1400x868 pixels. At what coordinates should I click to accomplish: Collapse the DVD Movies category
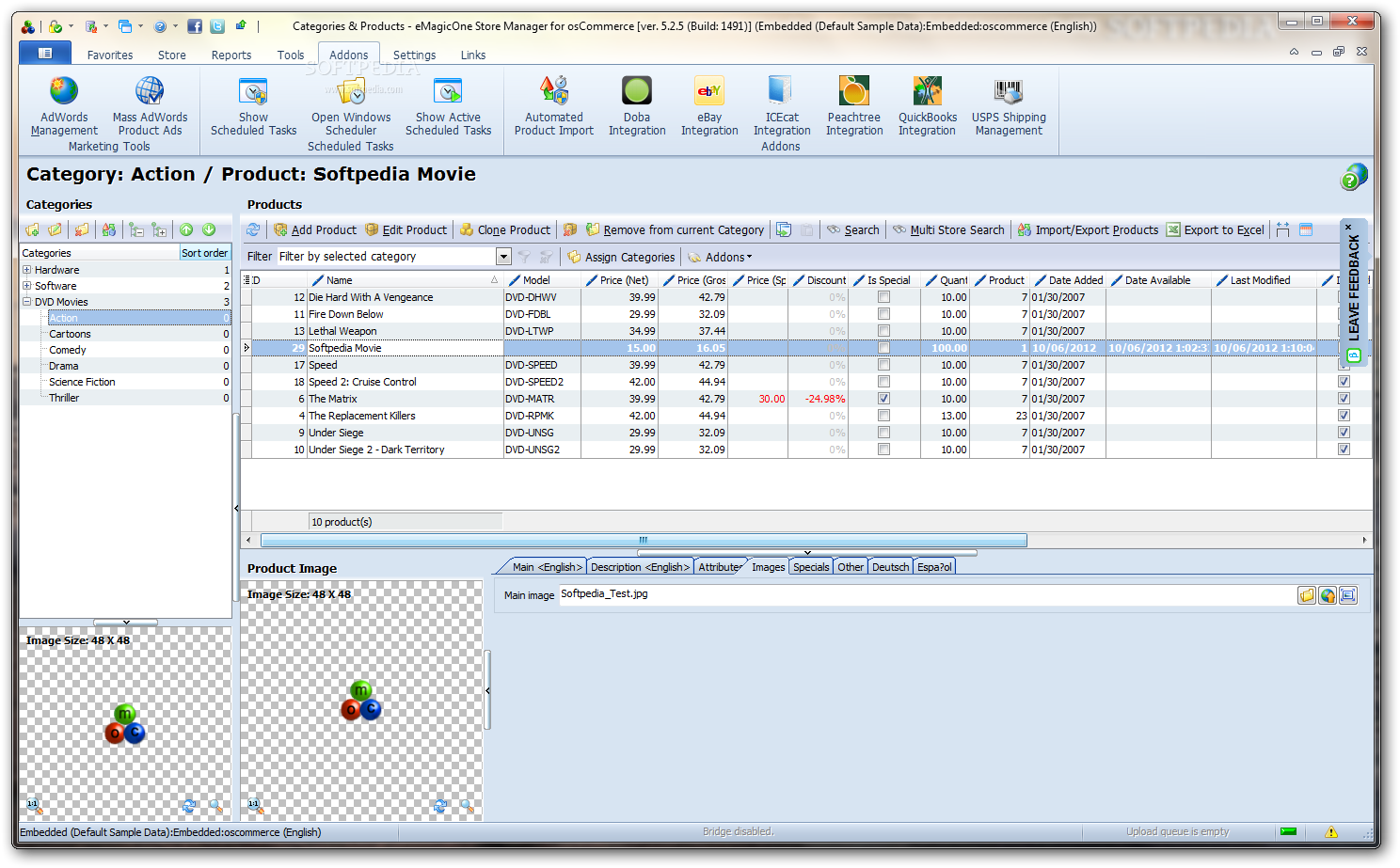point(27,302)
